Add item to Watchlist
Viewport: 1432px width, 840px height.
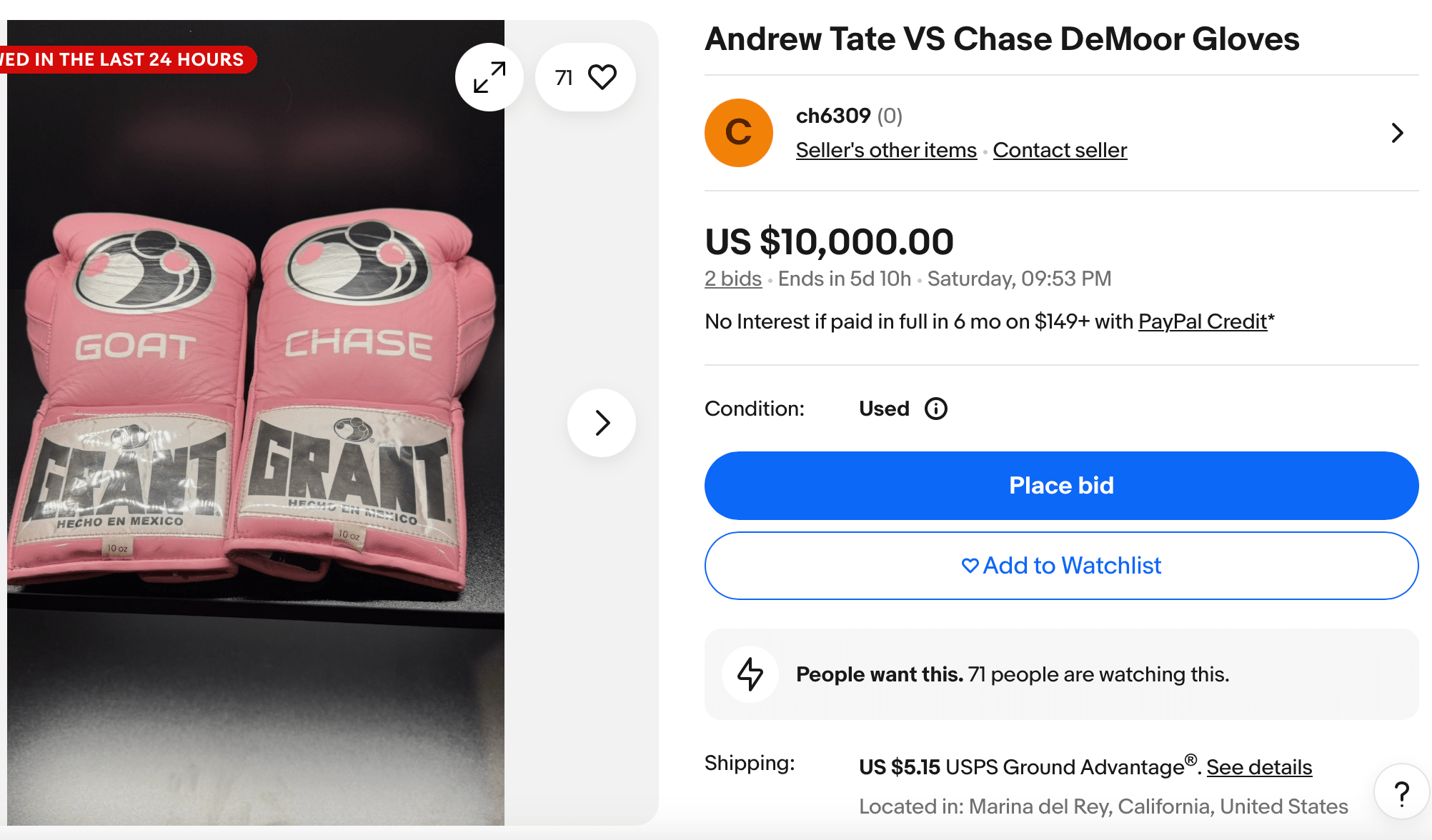coord(1061,566)
